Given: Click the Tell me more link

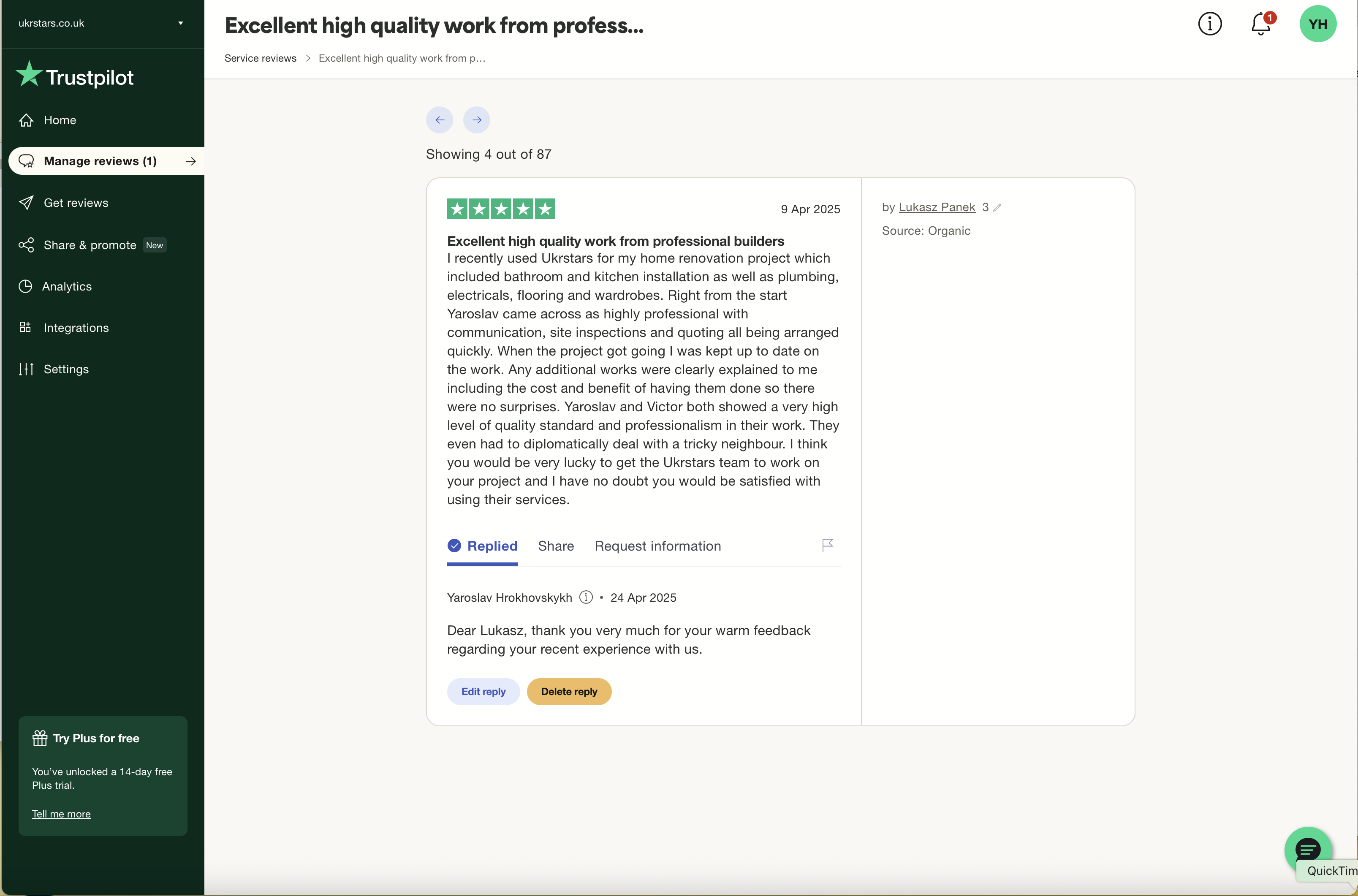Looking at the screenshot, I should point(61,814).
